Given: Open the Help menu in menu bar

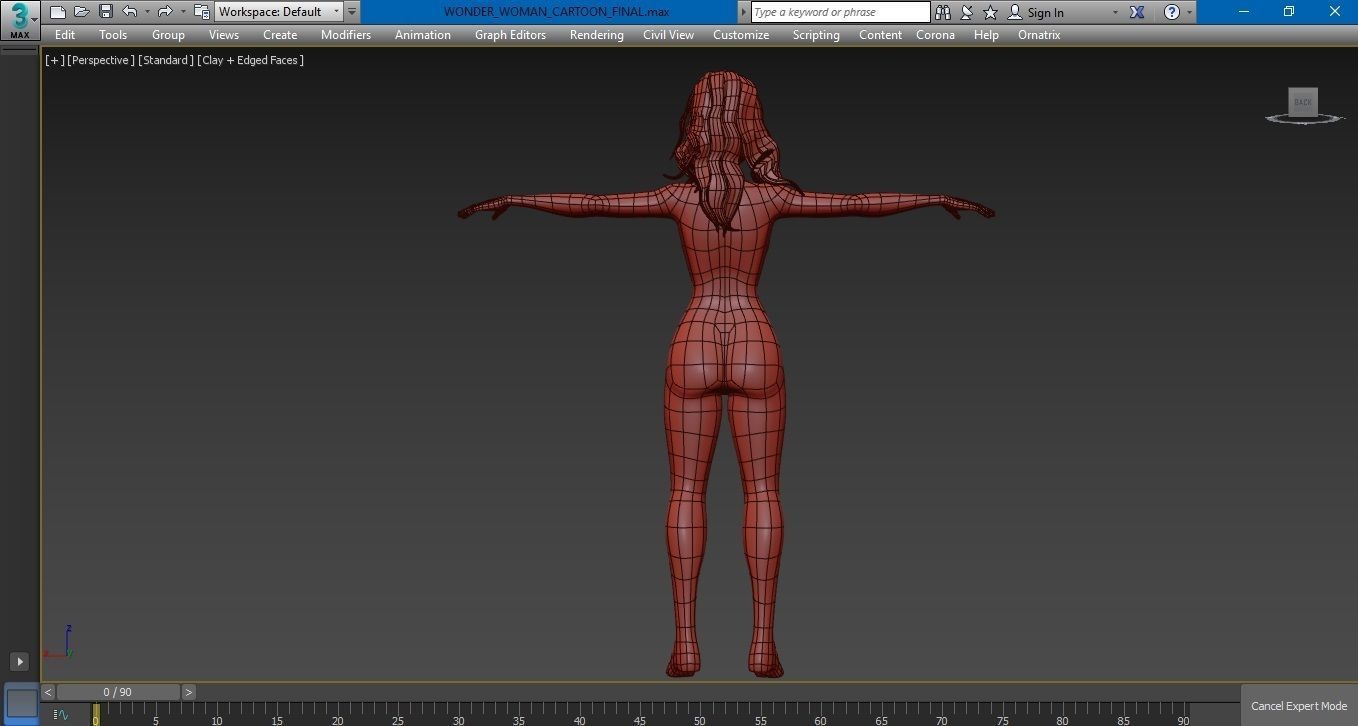Looking at the screenshot, I should (986, 35).
